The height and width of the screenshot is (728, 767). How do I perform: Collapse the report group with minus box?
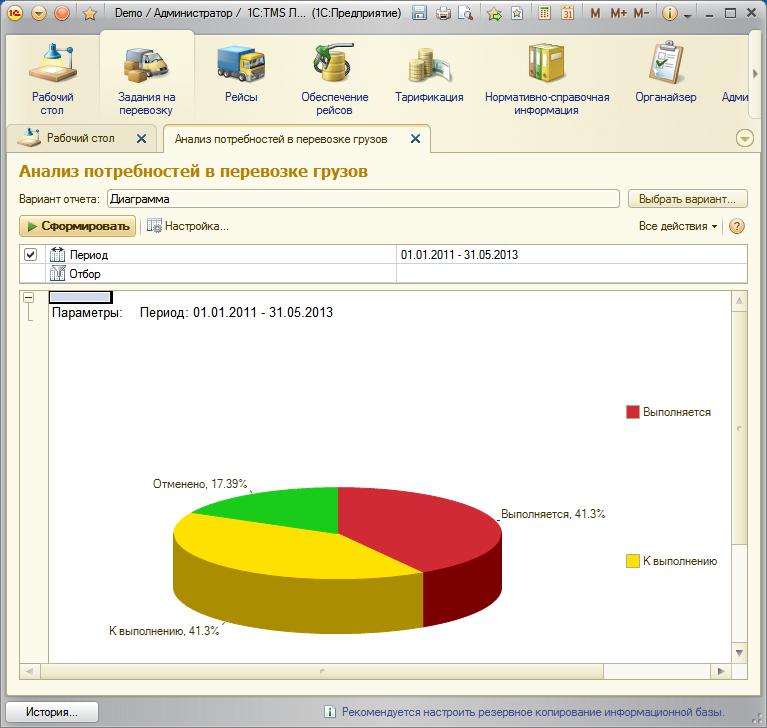point(28,297)
